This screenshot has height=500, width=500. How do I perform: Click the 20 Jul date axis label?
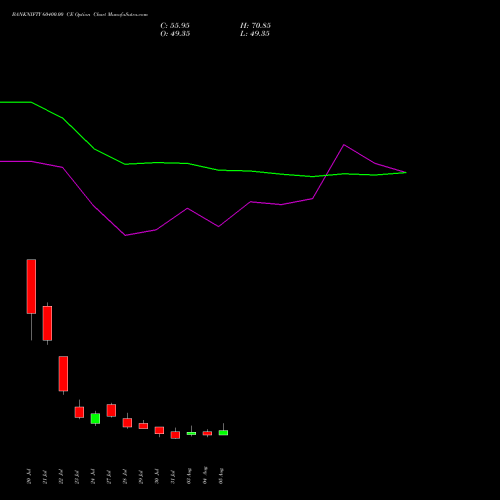[x=29, y=476]
